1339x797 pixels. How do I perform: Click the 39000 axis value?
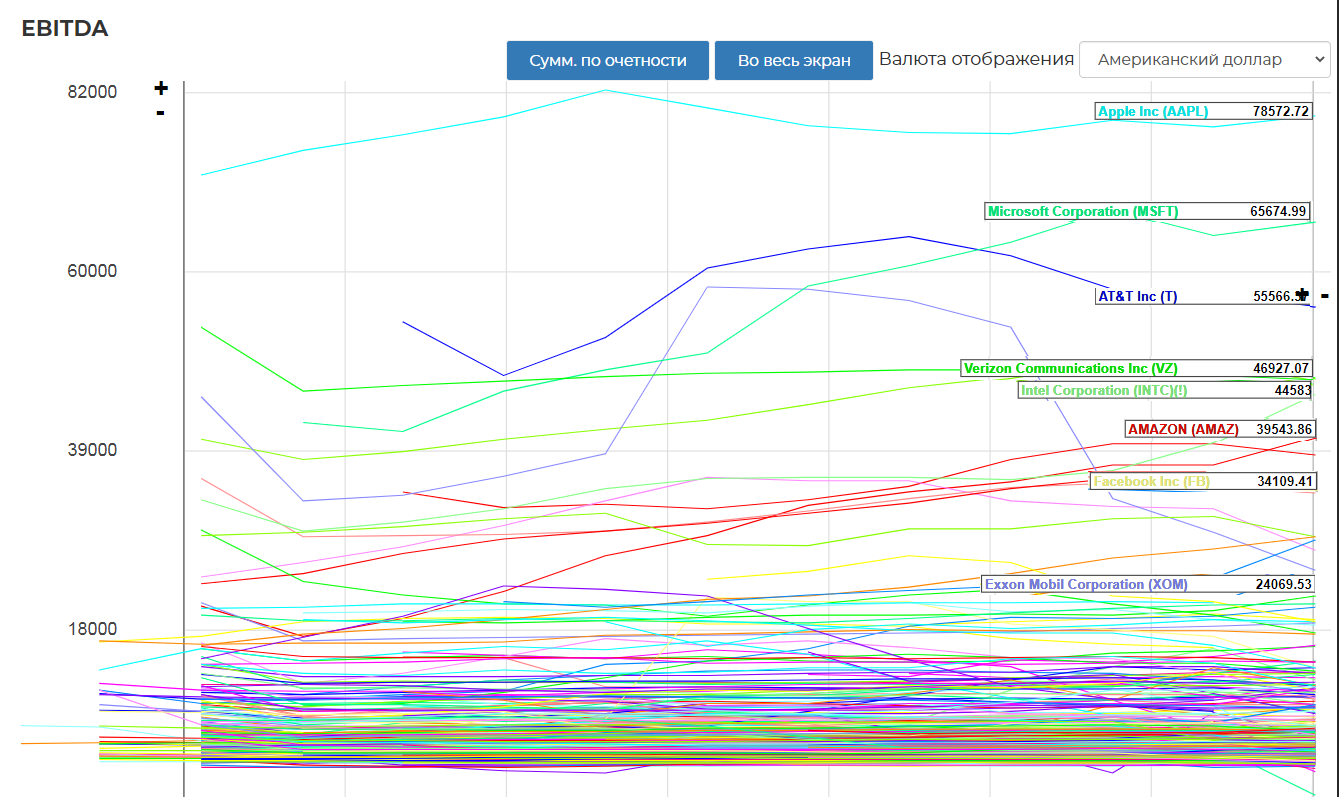pos(92,450)
